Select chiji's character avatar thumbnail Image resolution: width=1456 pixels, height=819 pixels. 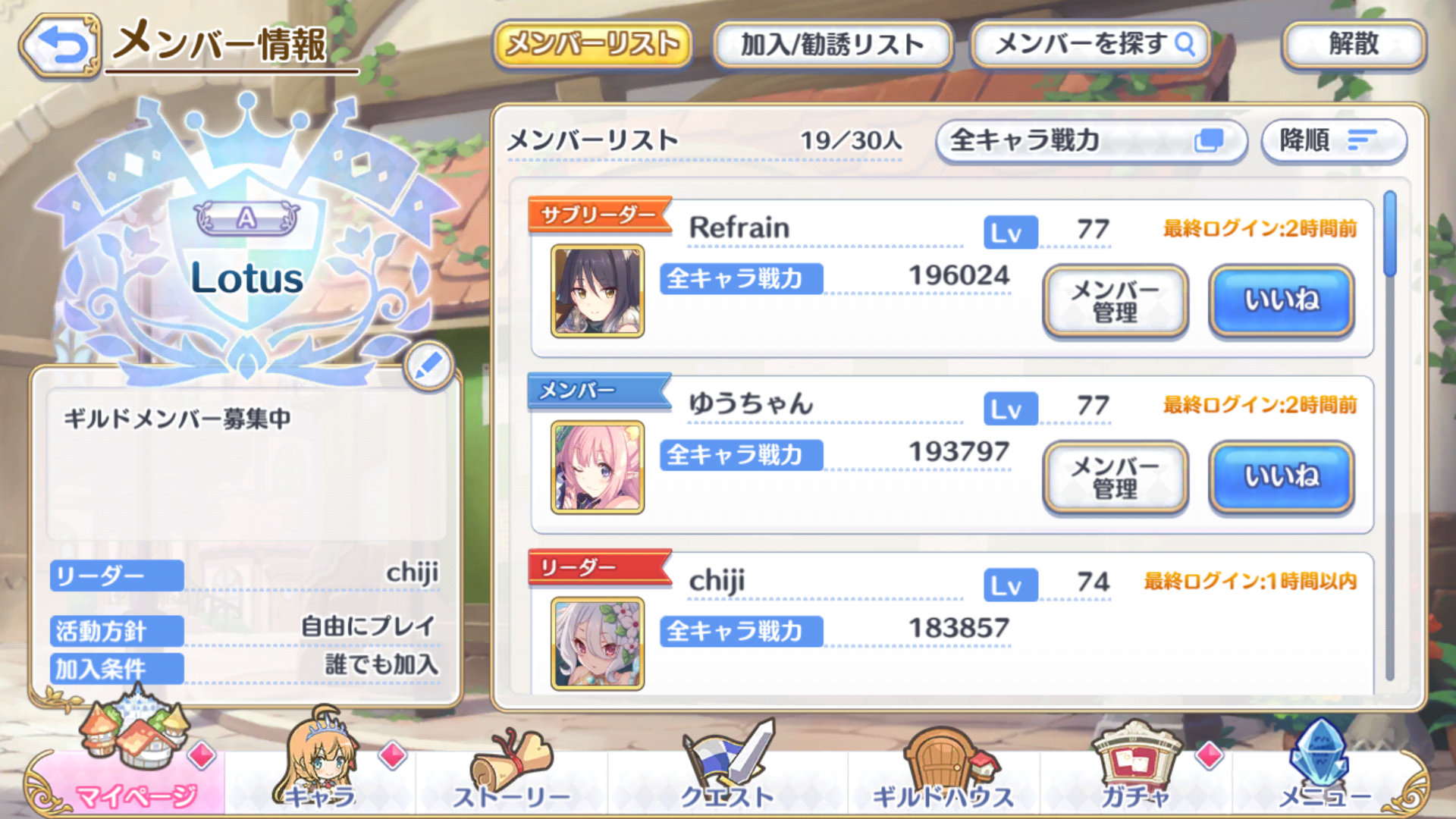coord(598,644)
